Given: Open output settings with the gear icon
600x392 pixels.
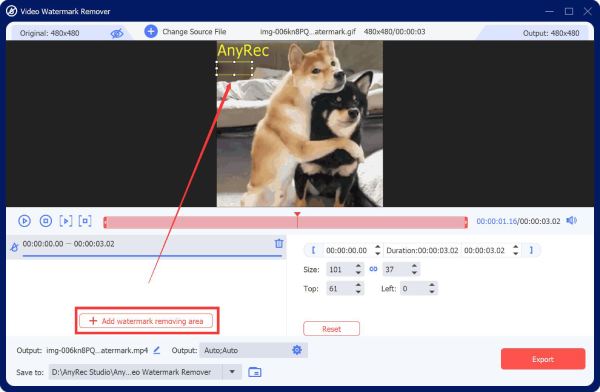Looking at the screenshot, I should click(x=297, y=350).
